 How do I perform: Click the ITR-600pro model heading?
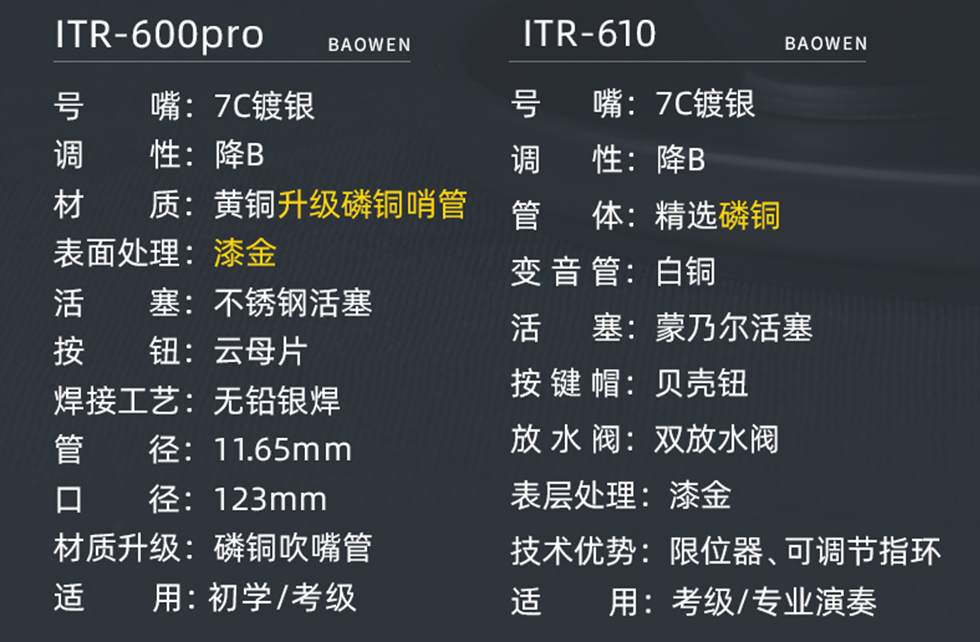[159, 34]
